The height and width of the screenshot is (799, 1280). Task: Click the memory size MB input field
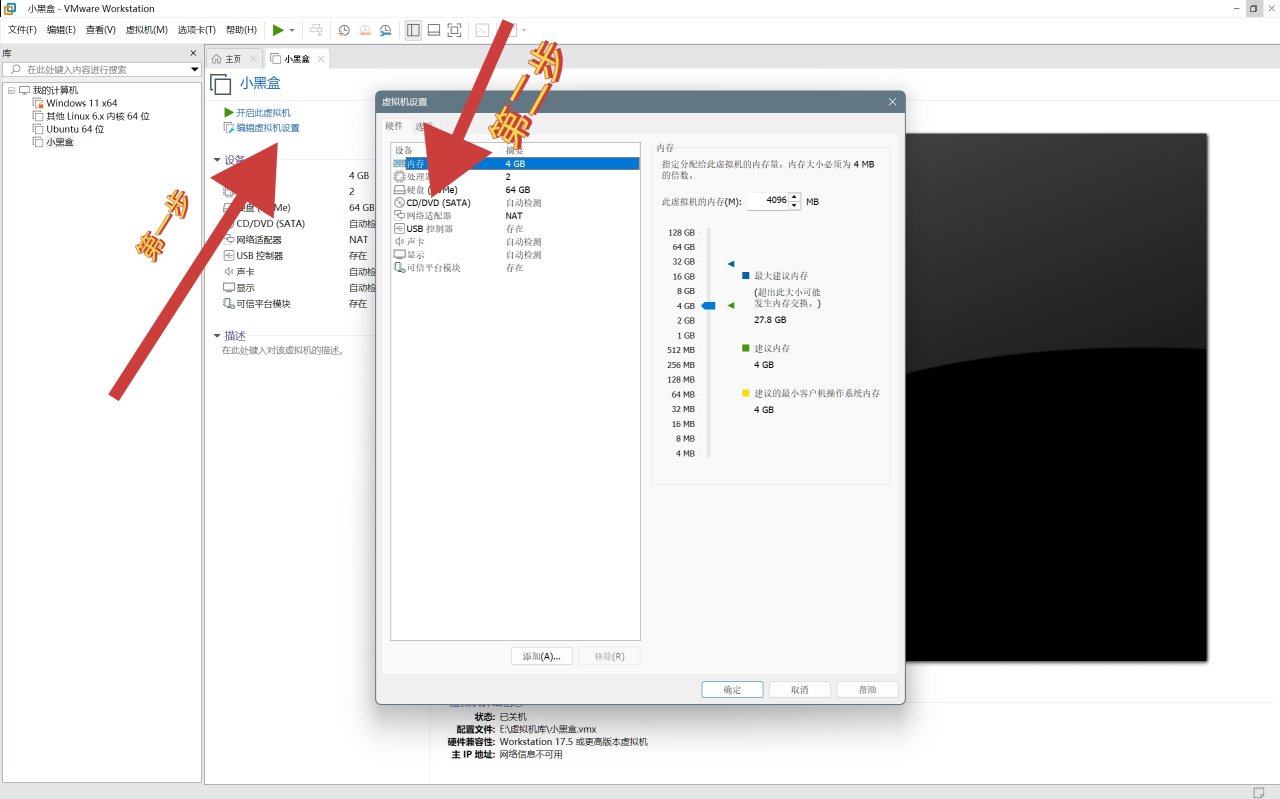click(768, 201)
